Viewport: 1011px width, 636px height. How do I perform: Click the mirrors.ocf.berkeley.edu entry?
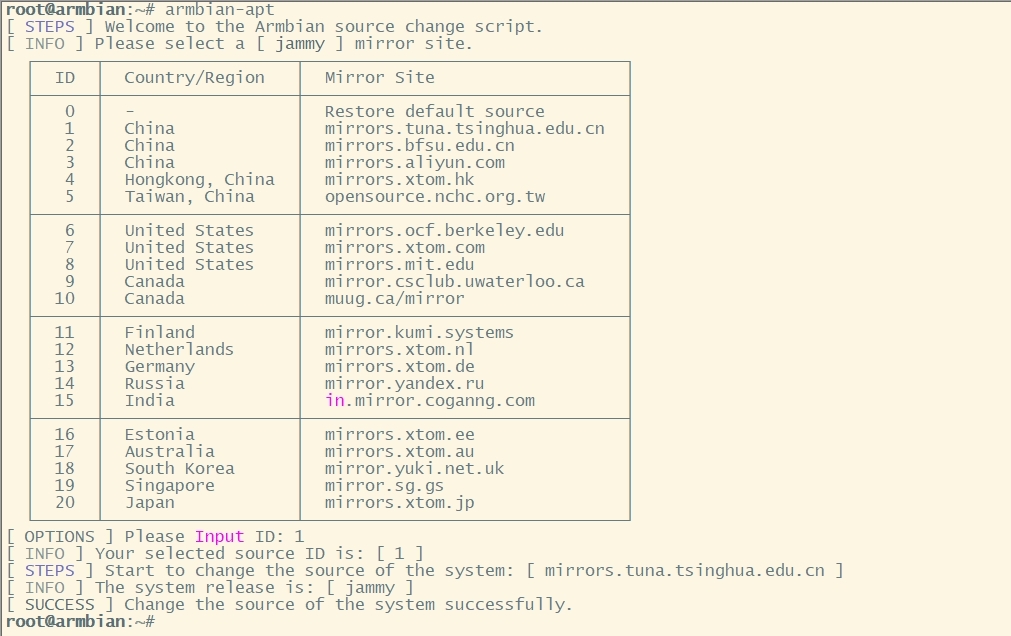[444, 231]
